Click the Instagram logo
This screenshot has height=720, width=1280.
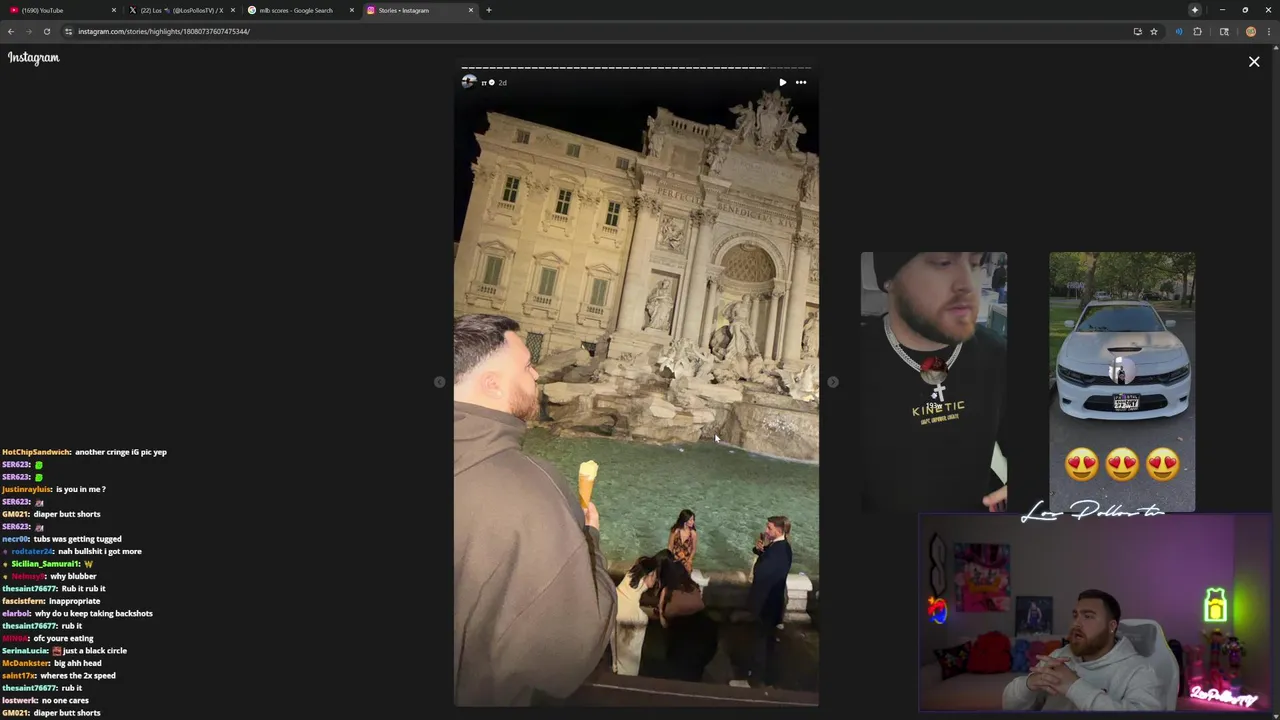click(x=34, y=58)
